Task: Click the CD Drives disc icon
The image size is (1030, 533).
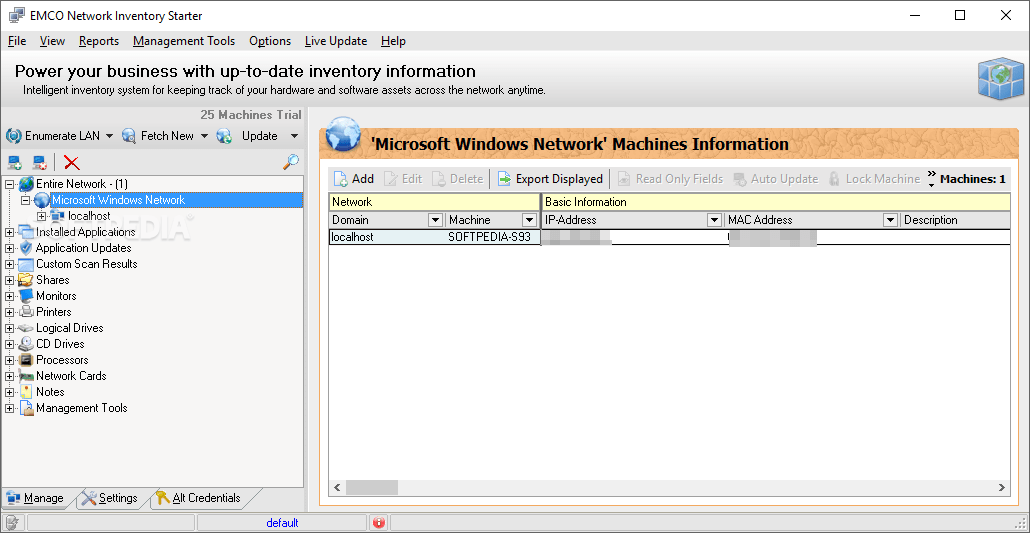Action: pyautogui.click(x=26, y=344)
